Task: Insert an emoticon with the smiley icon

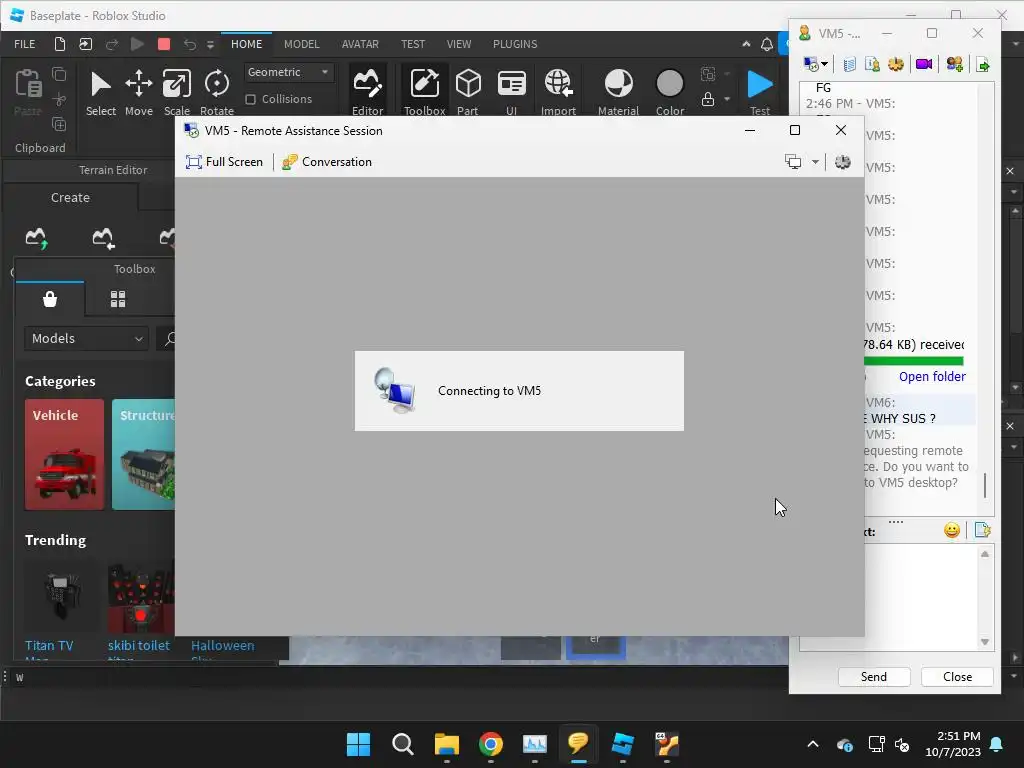Action: pos(952,530)
